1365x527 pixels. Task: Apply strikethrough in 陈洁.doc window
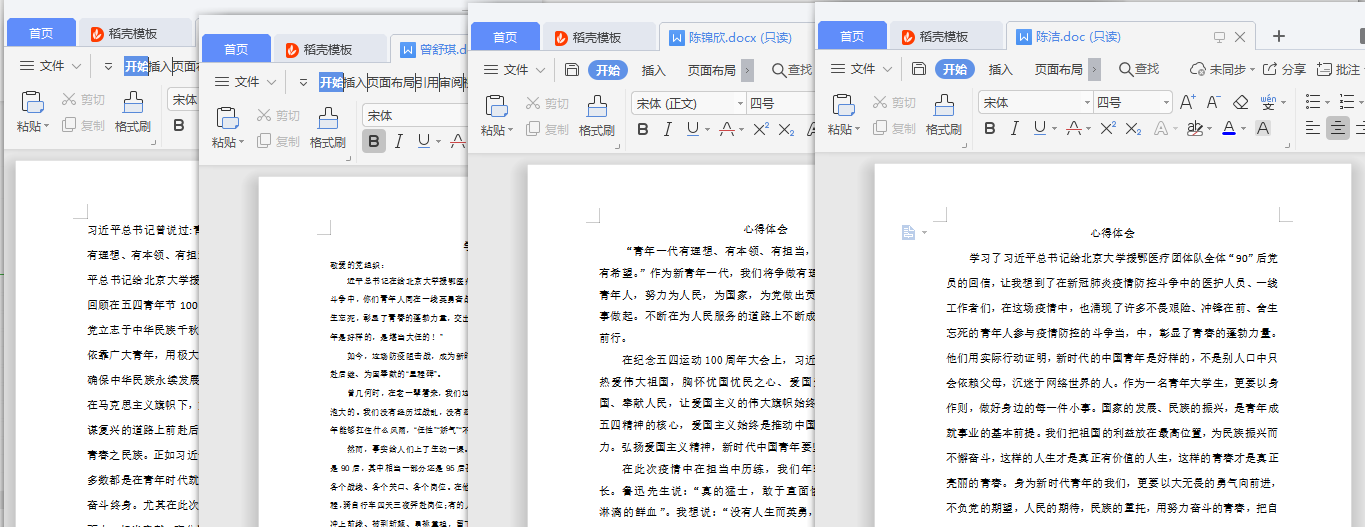(1074, 128)
